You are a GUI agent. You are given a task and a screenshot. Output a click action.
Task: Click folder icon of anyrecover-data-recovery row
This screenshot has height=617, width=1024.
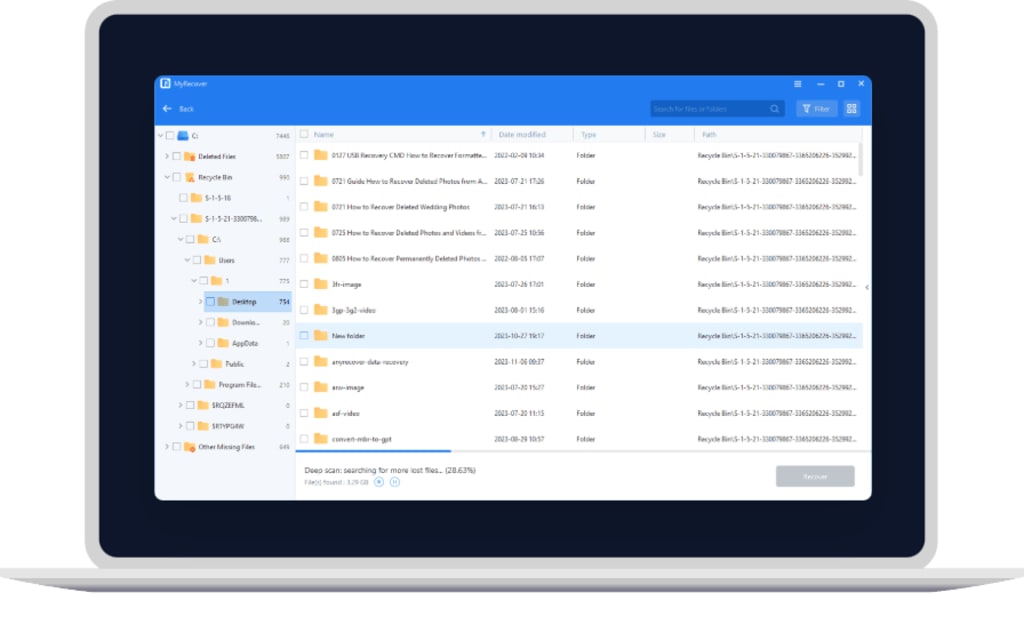tap(320, 361)
